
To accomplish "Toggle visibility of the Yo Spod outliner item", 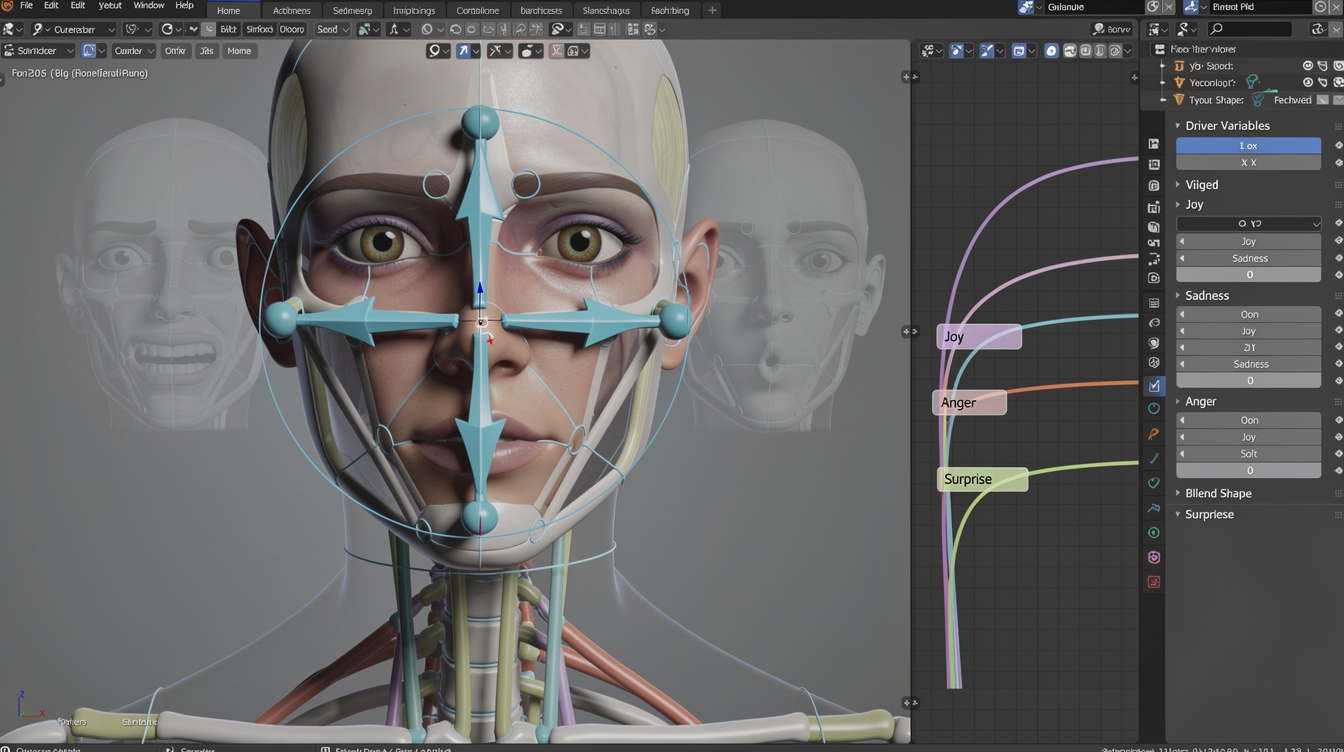I will [1307, 66].
